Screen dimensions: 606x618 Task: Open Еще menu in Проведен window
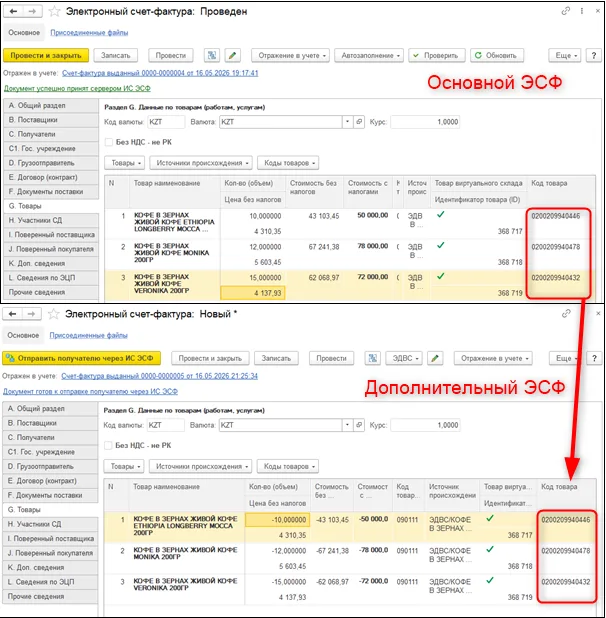[565, 56]
